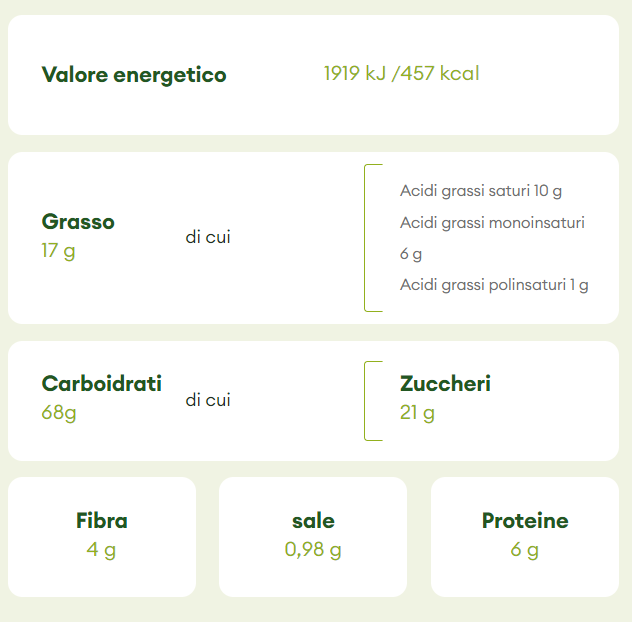Click the Carboidrati heading

pos(102,384)
